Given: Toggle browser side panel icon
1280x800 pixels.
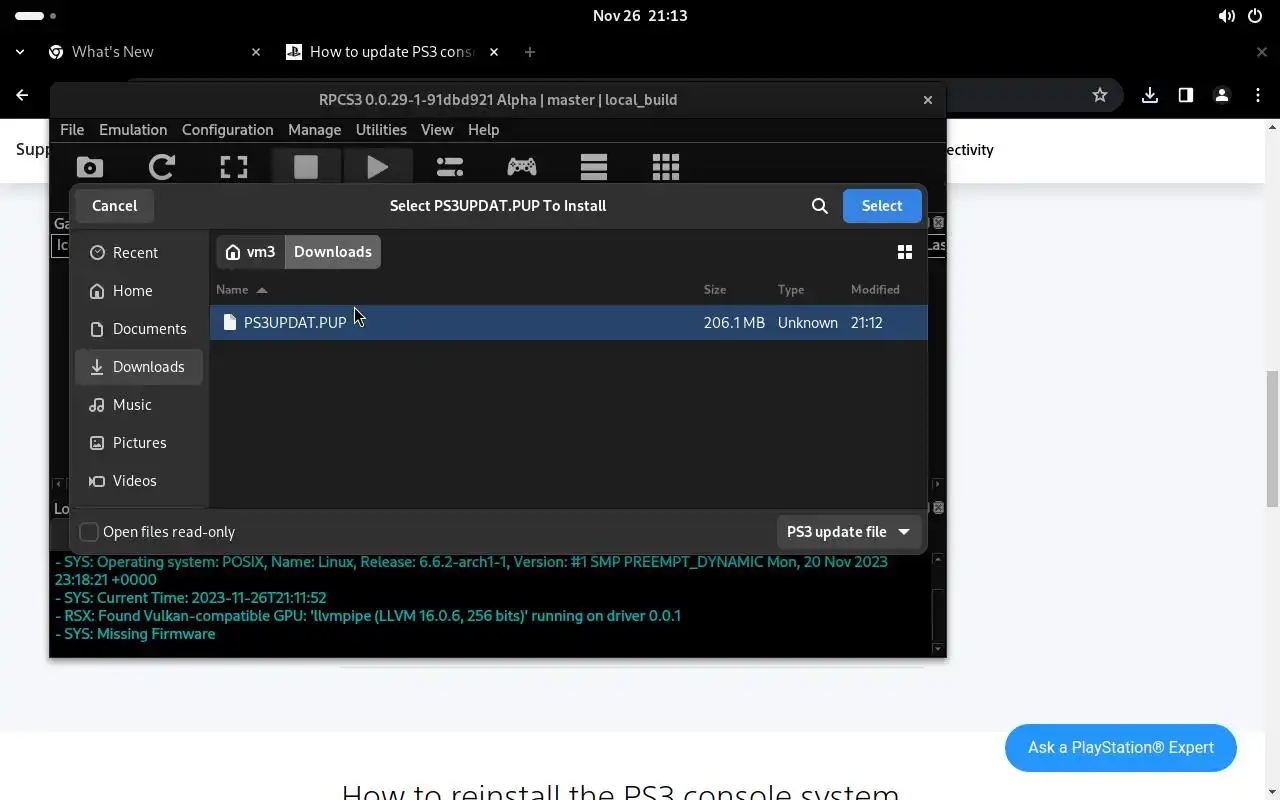Looking at the screenshot, I should point(1186,95).
